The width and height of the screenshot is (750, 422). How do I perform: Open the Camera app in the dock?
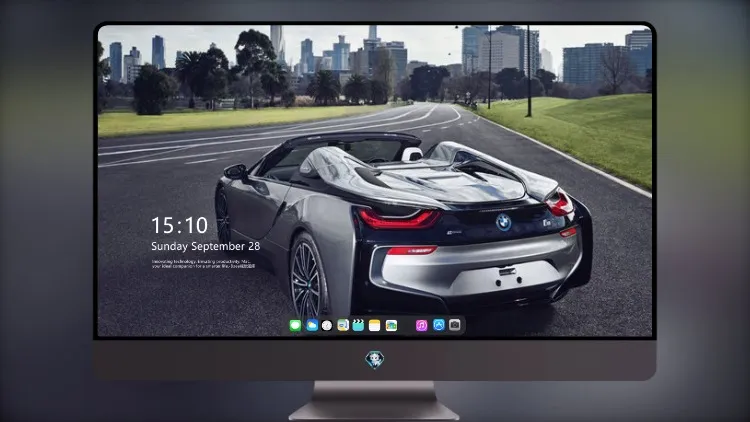tap(455, 325)
